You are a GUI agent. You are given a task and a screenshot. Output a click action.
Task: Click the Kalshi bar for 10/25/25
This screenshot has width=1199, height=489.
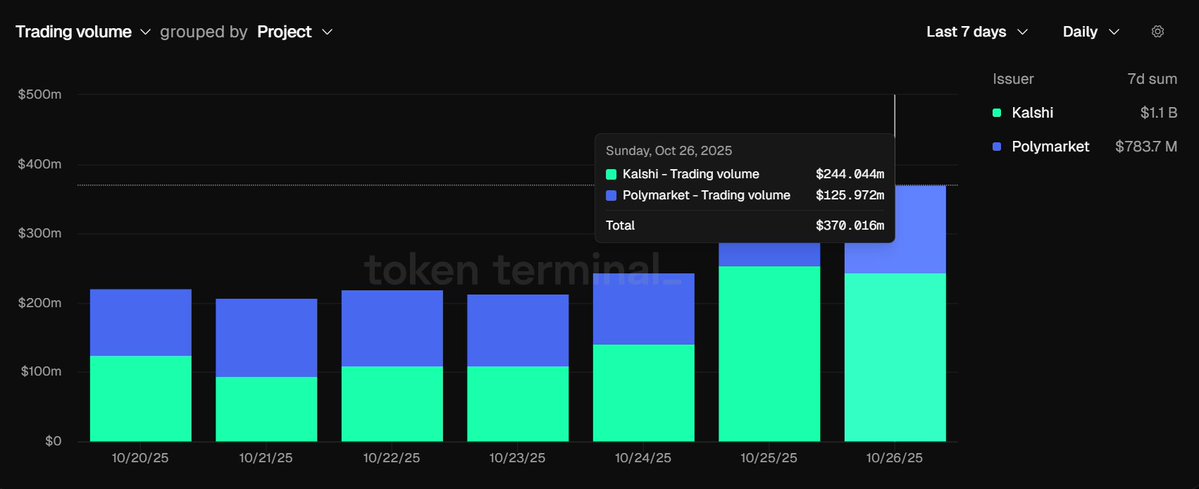pyautogui.click(x=769, y=353)
